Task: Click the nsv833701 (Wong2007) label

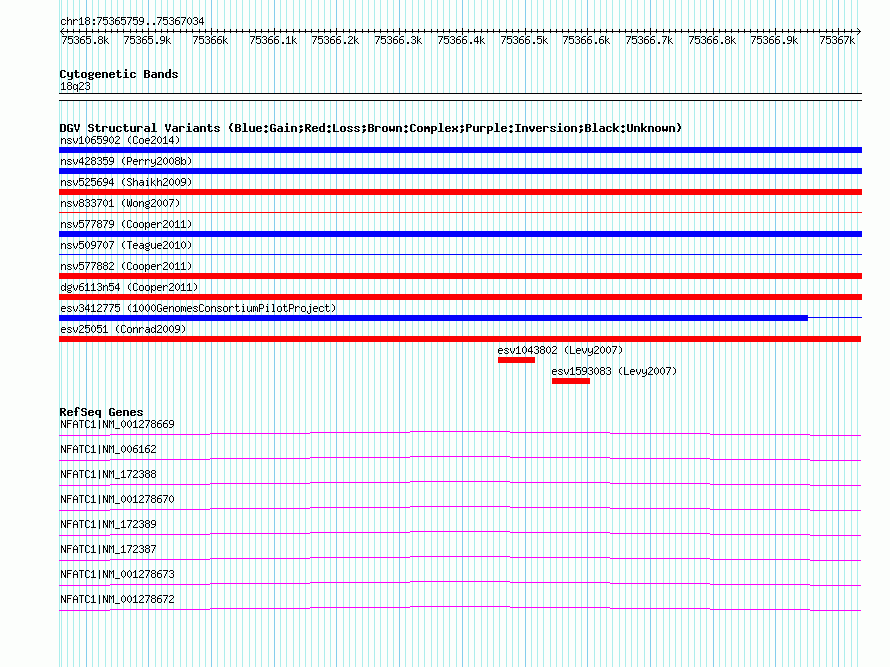Action: pos(120,203)
